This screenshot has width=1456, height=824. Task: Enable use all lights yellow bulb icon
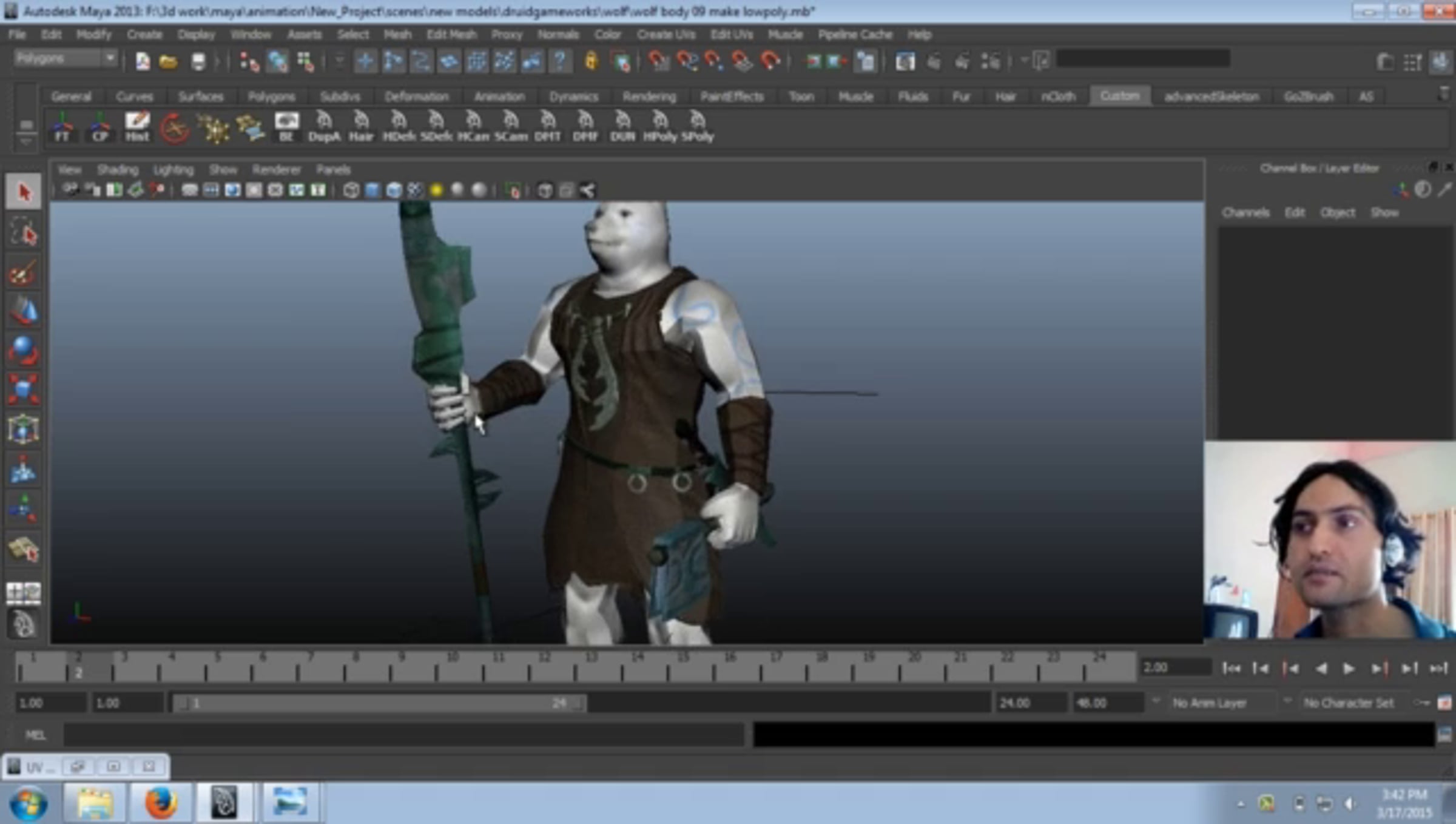coord(436,191)
